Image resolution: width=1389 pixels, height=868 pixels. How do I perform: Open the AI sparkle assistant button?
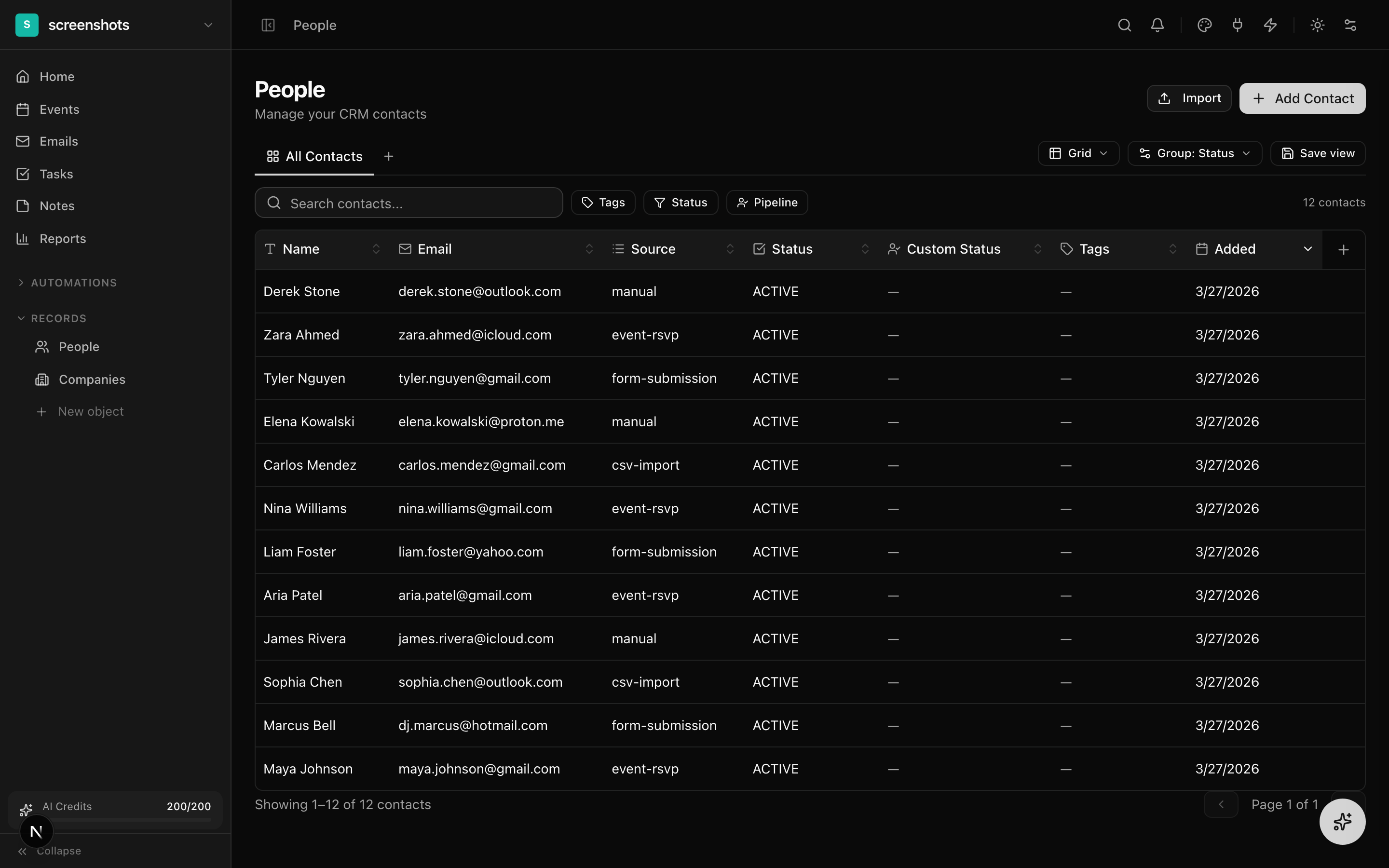(1342, 822)
